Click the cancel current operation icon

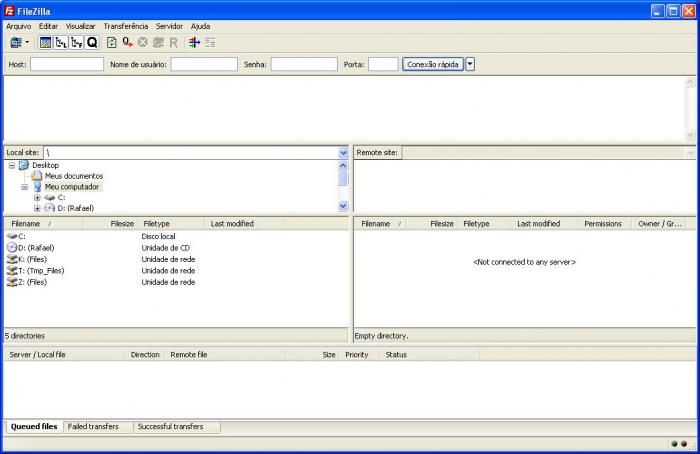tap(142, 43)
